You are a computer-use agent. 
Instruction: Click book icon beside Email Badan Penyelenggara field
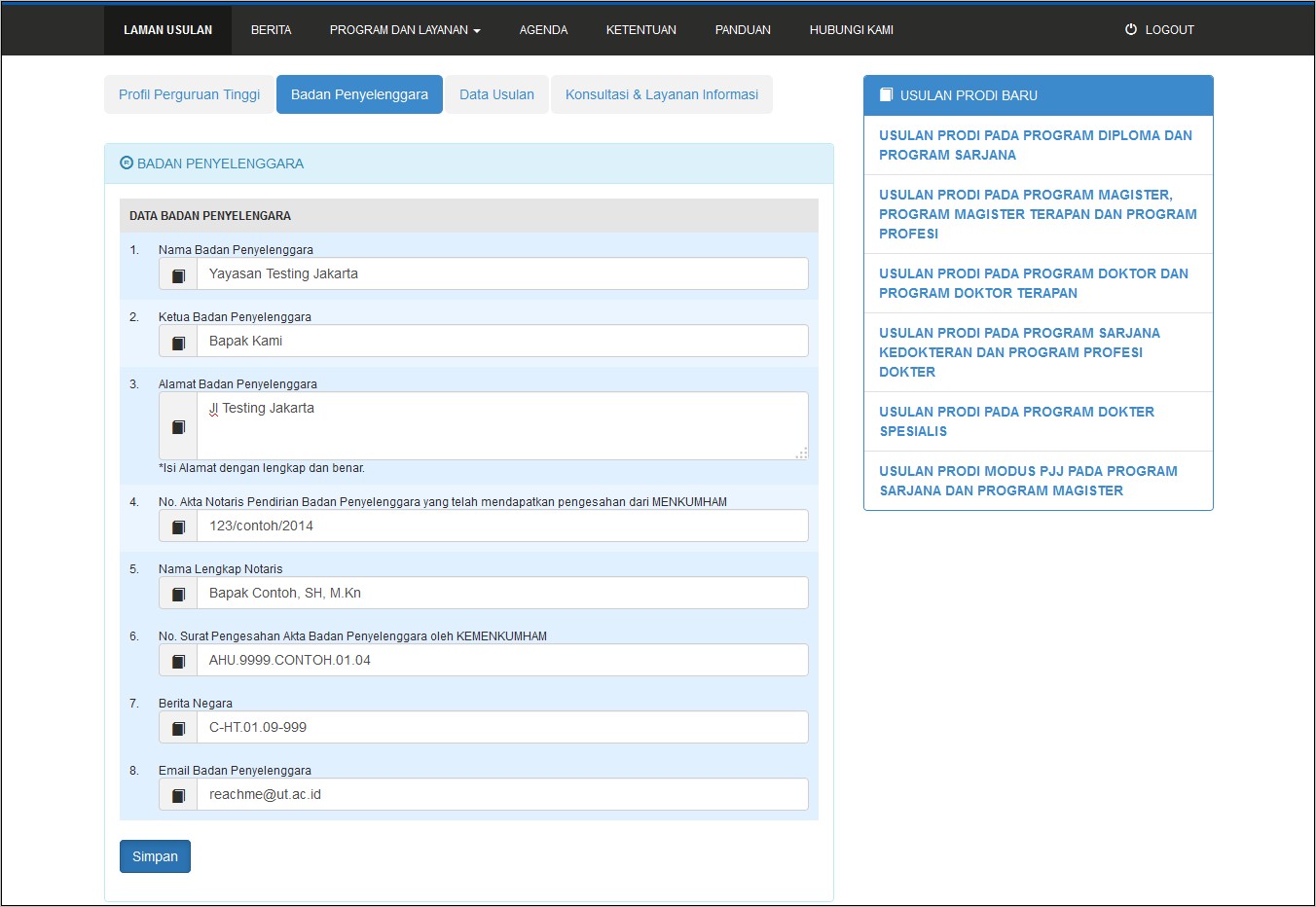(x=178, y=795)
